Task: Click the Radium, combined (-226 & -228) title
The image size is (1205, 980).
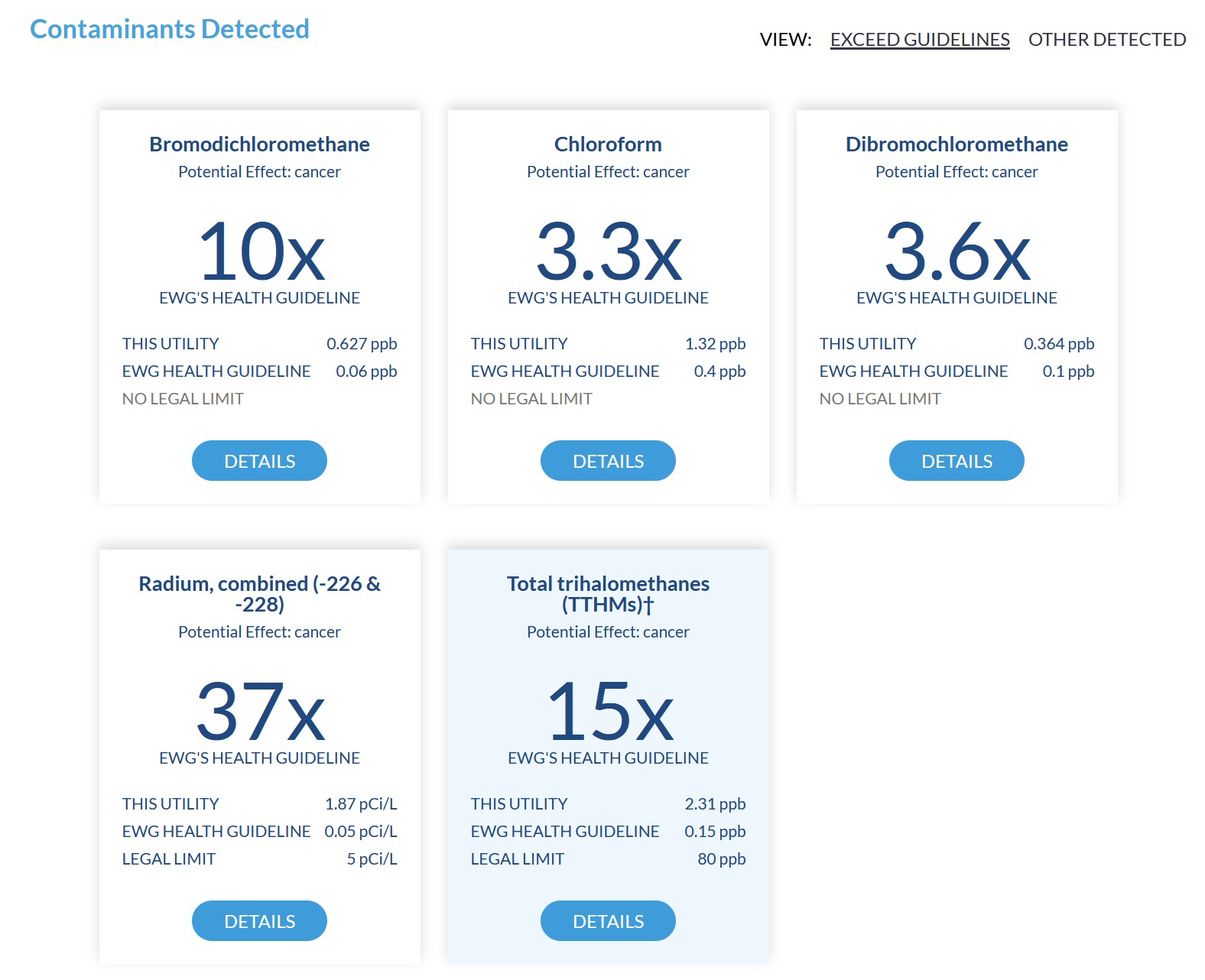Action: 259,594
